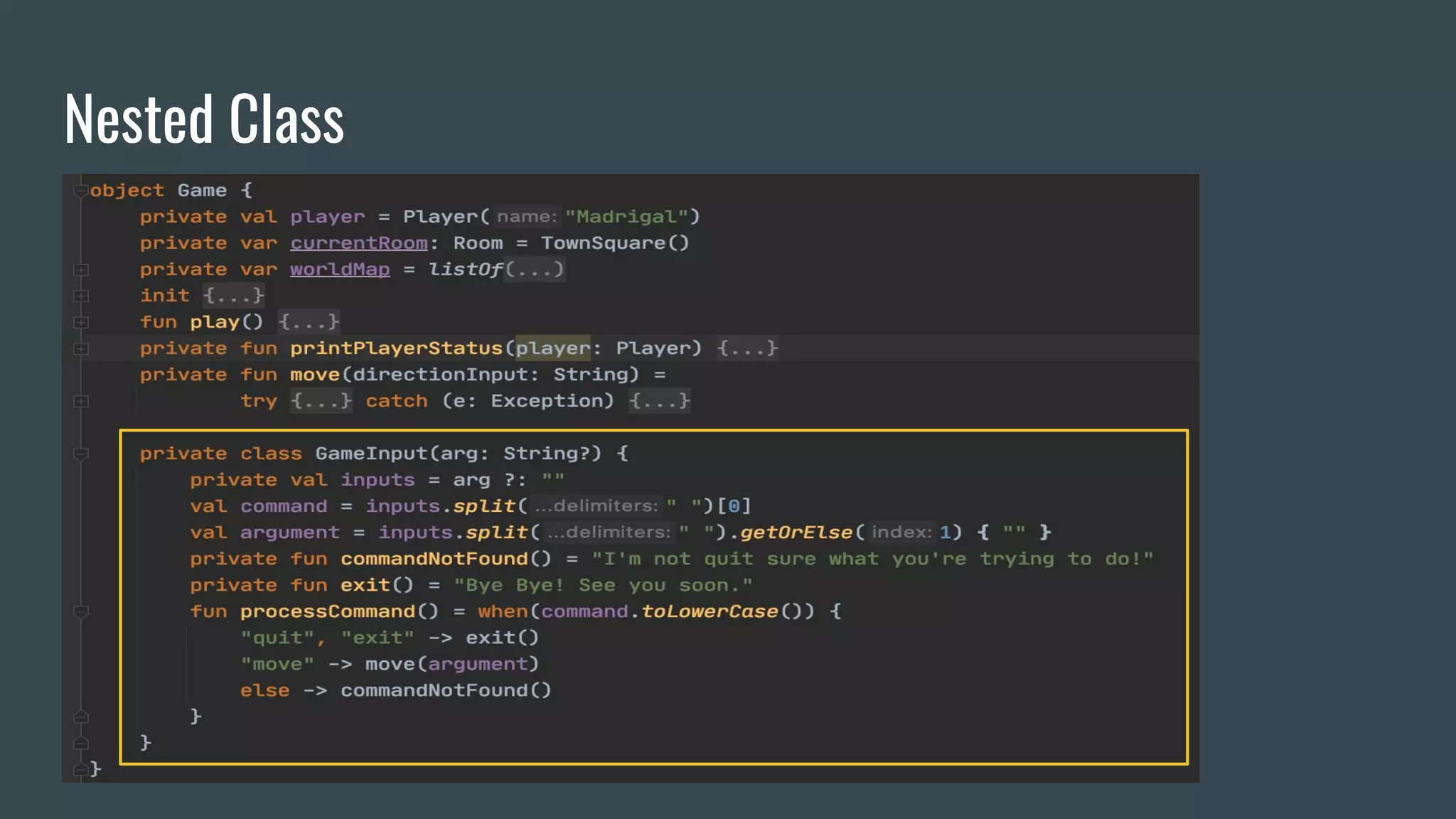The image size is (1456, 819).
Task: Collapse the processCommand fold marker
Action: point(81,611)
